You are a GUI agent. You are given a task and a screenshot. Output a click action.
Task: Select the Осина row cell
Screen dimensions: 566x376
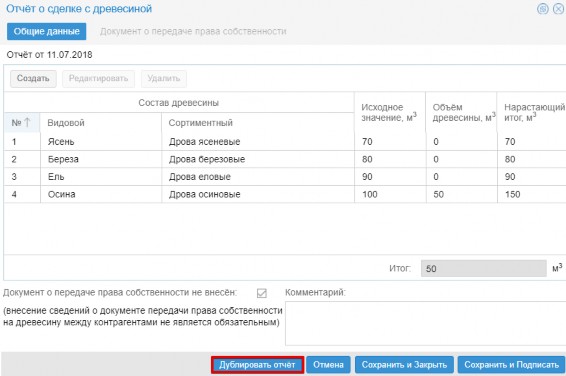(101, 194)
